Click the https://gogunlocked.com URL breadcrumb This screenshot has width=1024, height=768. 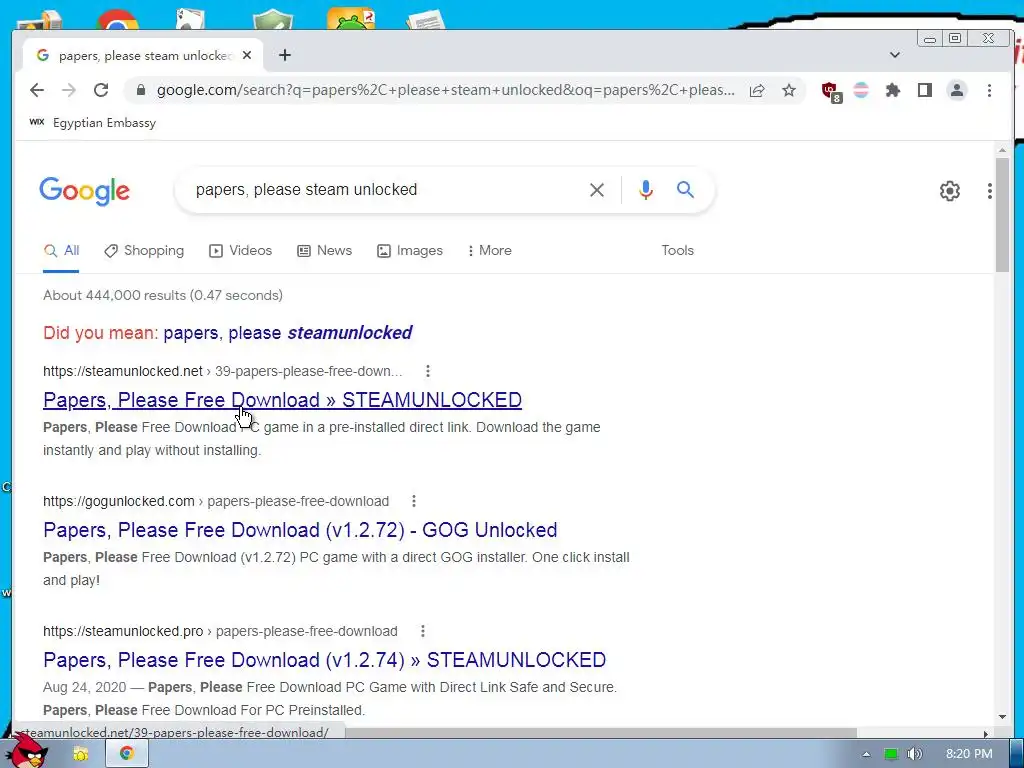coord(216,502)
